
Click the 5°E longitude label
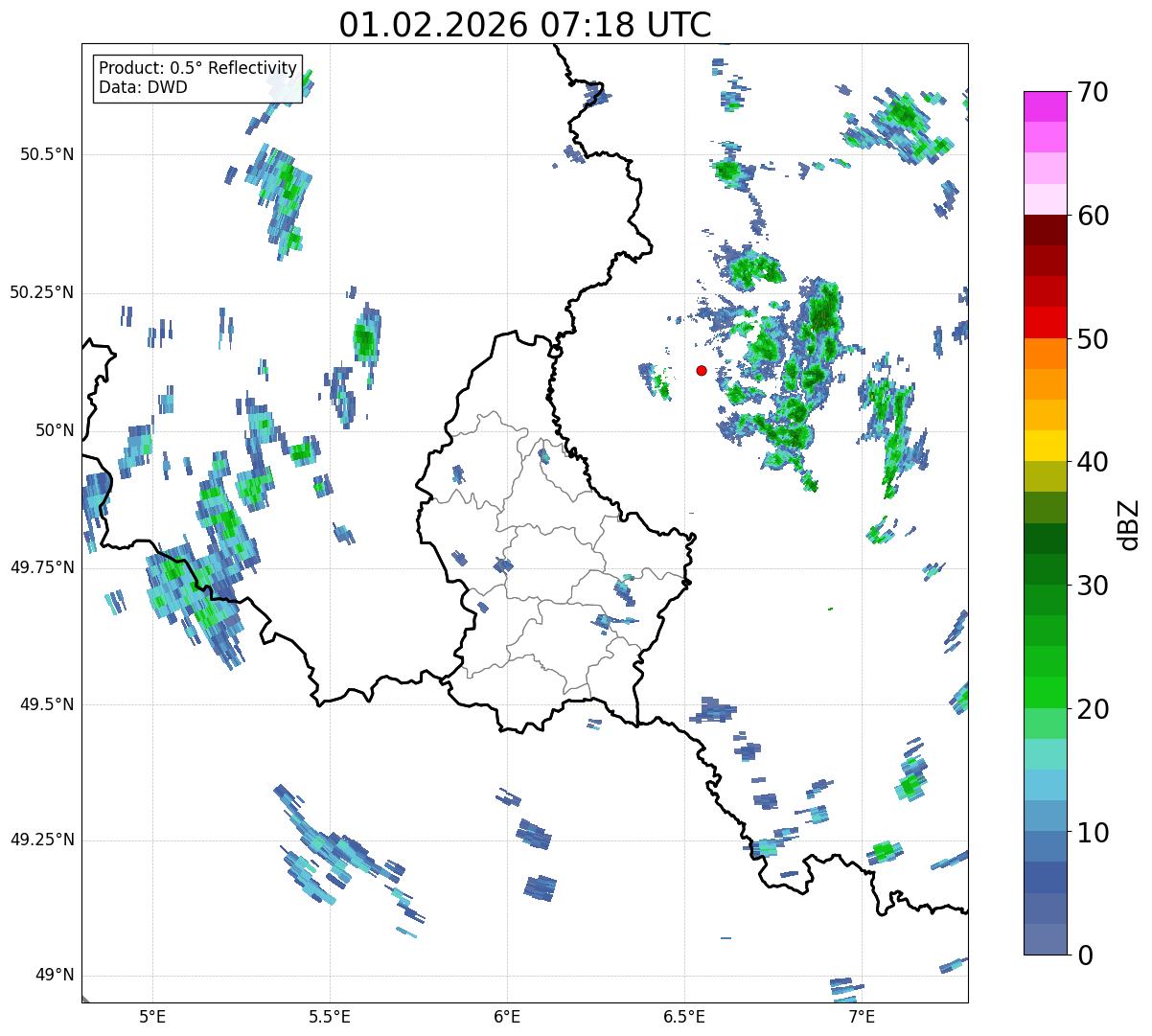pos(152,1016)
